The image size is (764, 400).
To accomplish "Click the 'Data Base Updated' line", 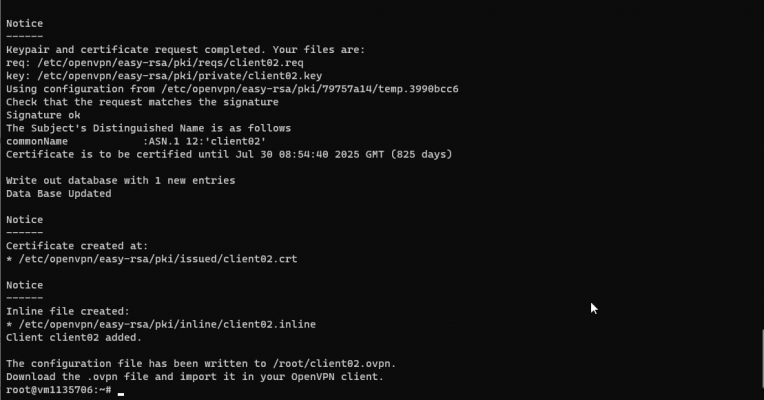I will (x=58, y=194).
